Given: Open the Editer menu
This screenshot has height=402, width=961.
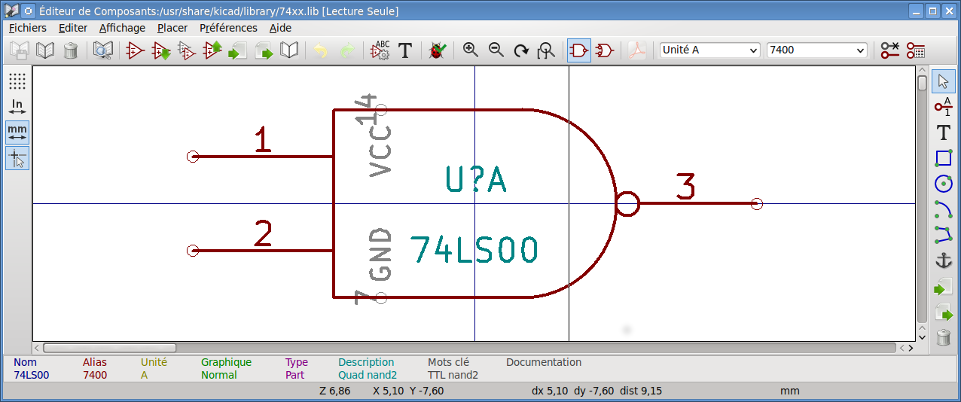Looking at the screenshot, I should tap(73, 28).
